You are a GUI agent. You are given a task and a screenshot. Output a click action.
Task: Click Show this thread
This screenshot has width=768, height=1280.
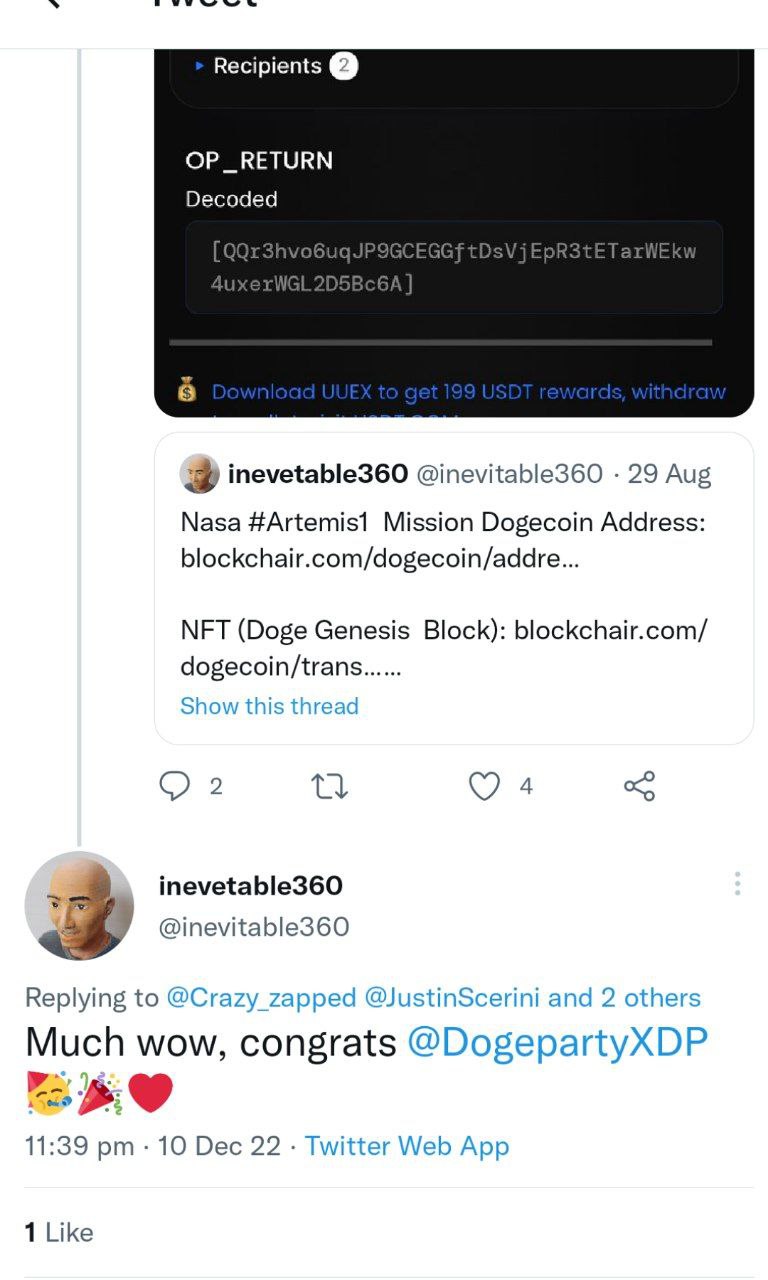pos(269,706)
